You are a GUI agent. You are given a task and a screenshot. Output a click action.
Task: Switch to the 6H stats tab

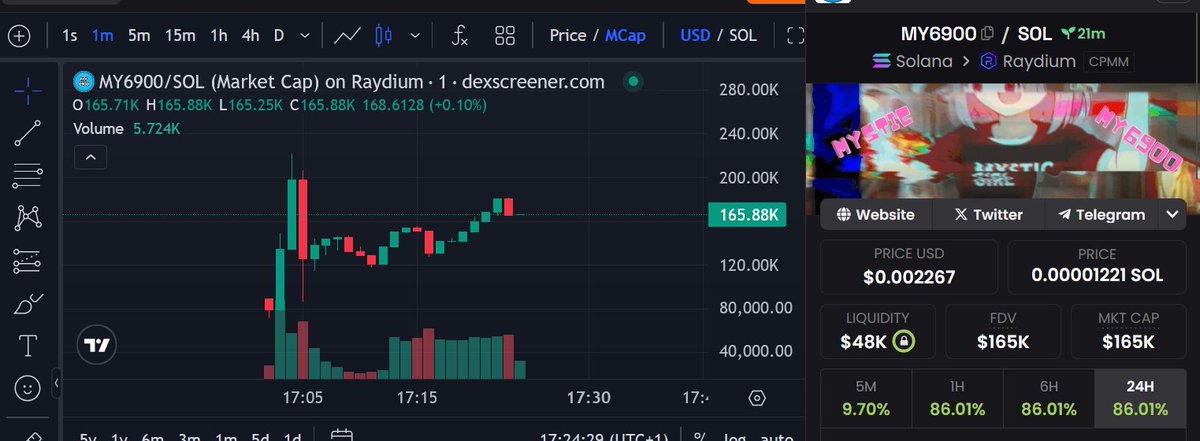(x=1048, y=400)
